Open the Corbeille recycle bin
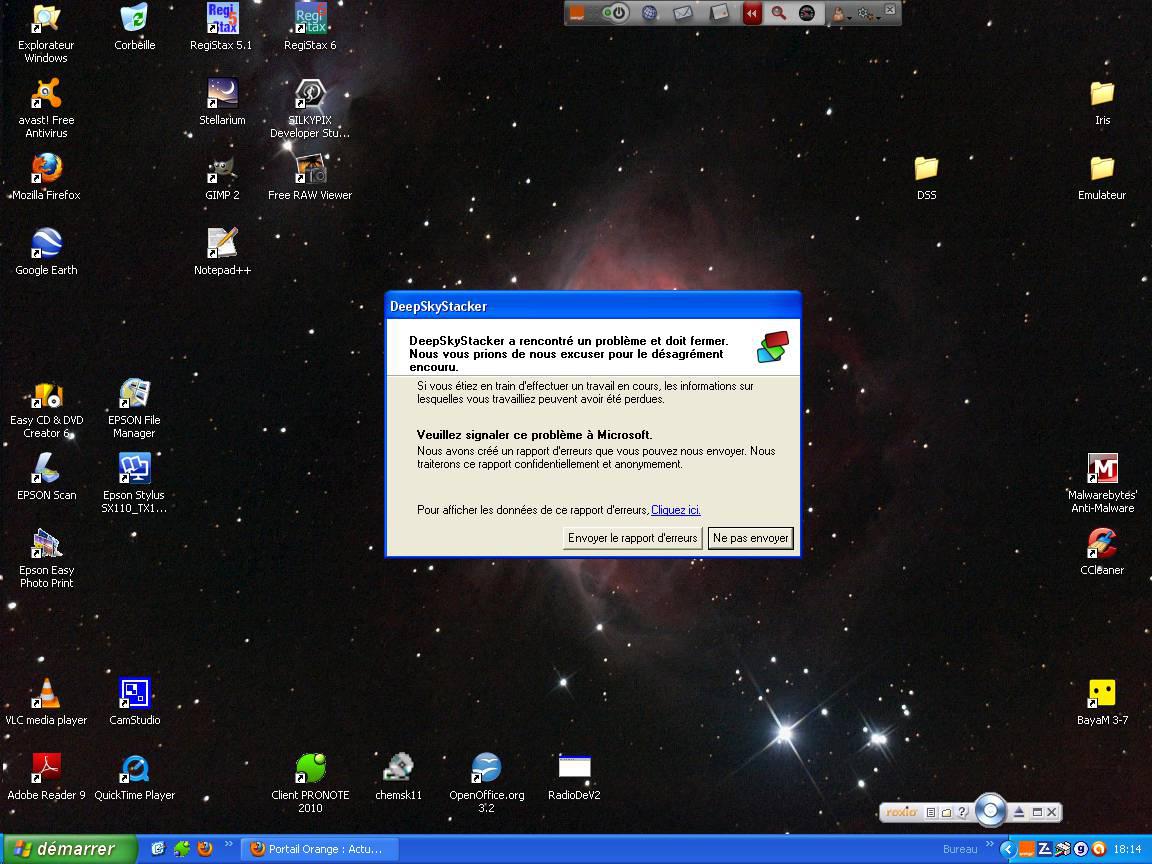 click(134, 26)
